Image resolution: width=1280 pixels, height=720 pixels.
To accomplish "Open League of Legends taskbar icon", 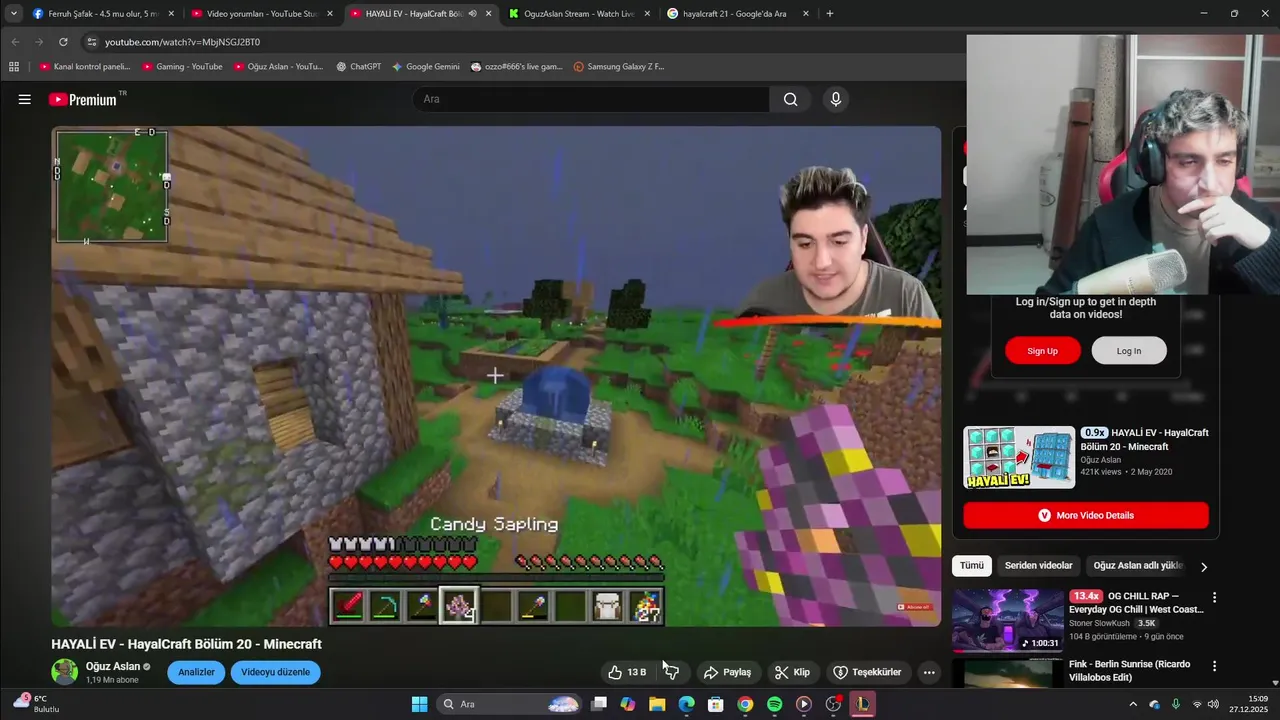I will [x=862, y=704].
